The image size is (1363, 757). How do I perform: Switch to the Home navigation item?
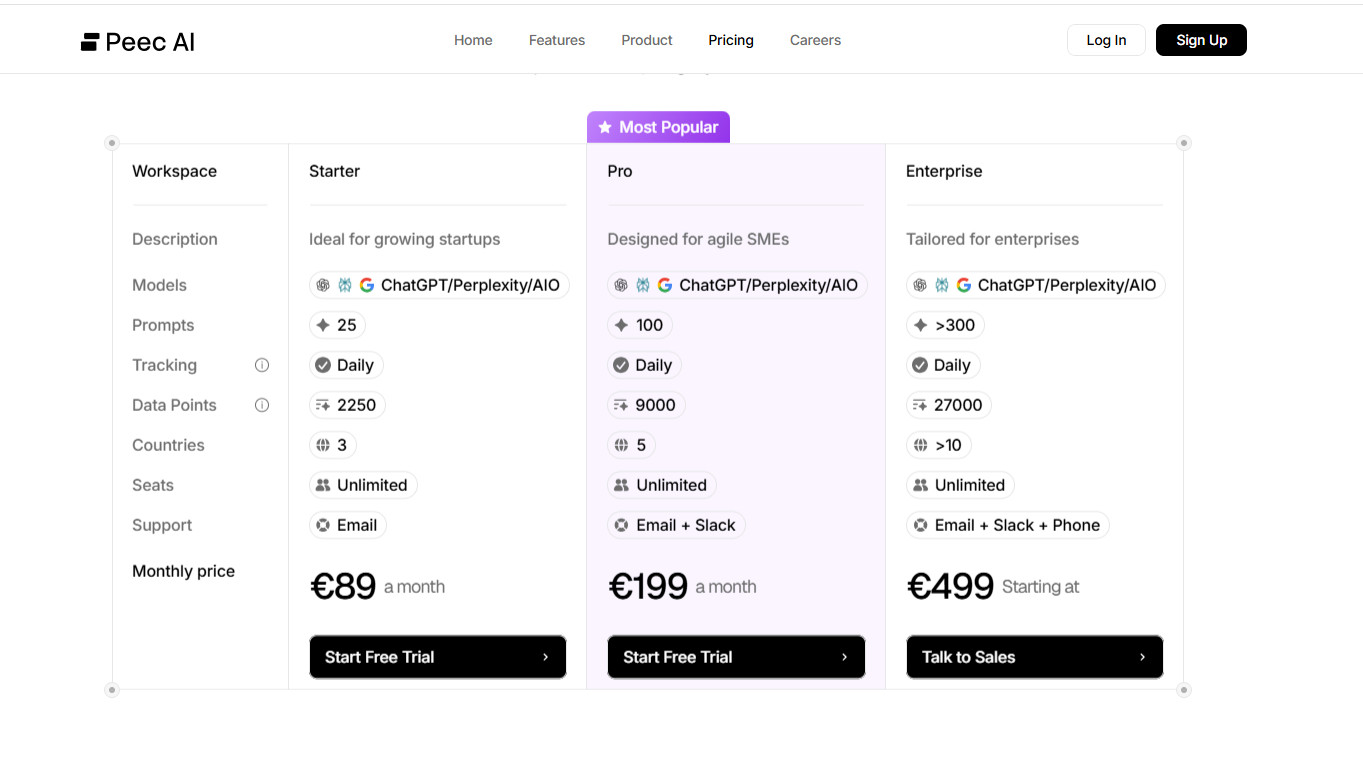[472, 40]
